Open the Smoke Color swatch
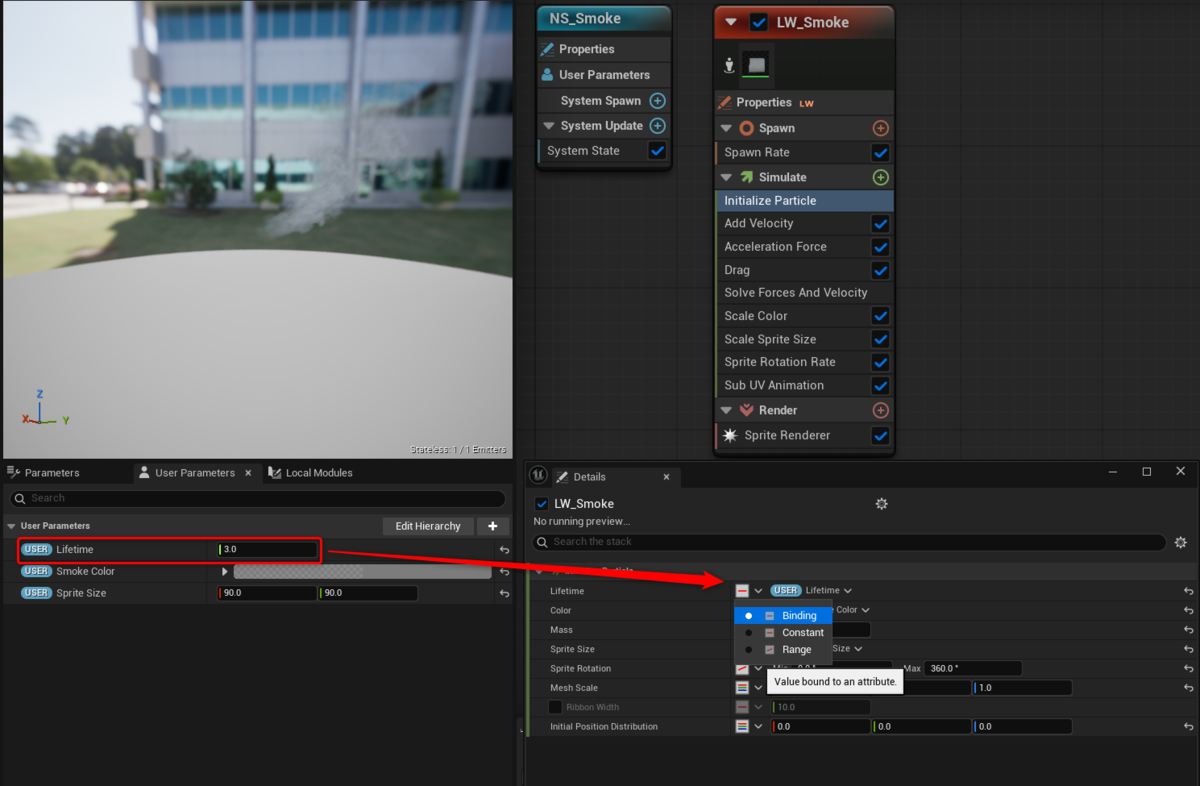The width and height of the screenshot is (1200, 786). [362, 572]
